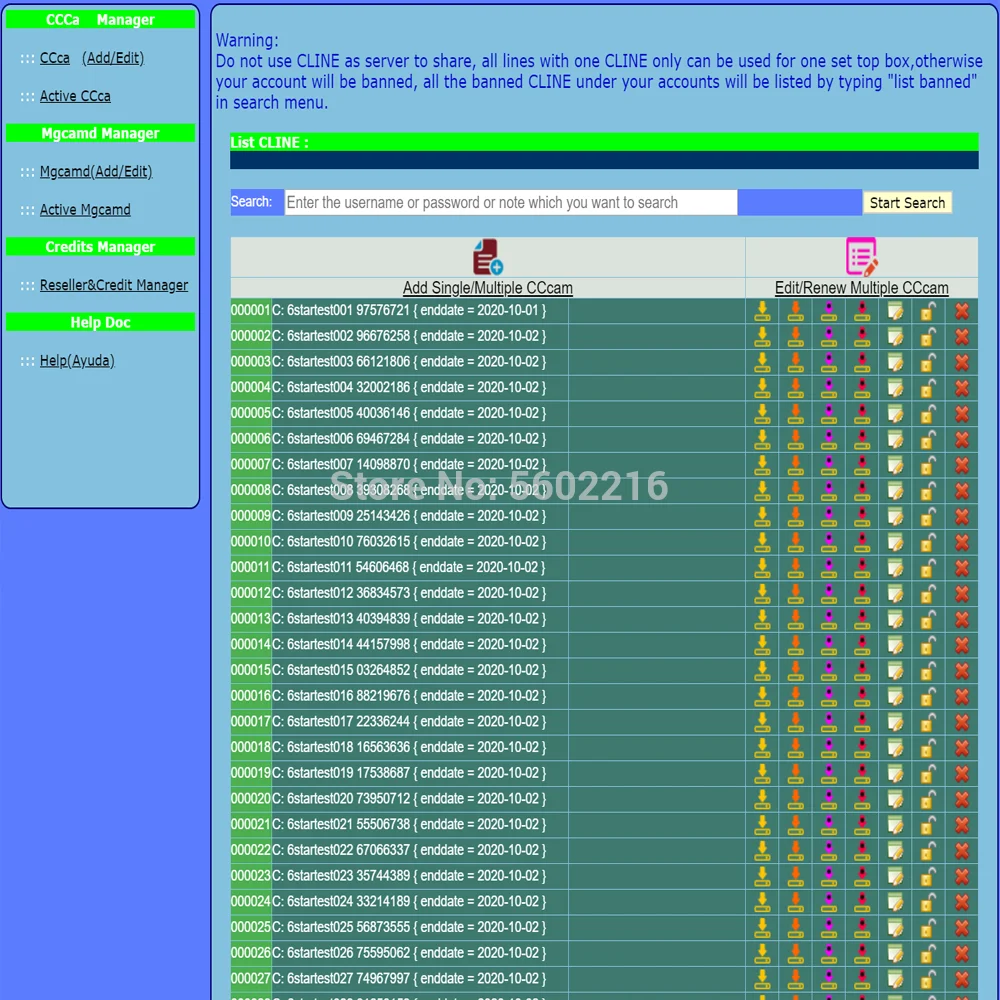Click magenta download arrow for 6startest011
This screenshot has height=1000, width=1000.
click(828, 568)
